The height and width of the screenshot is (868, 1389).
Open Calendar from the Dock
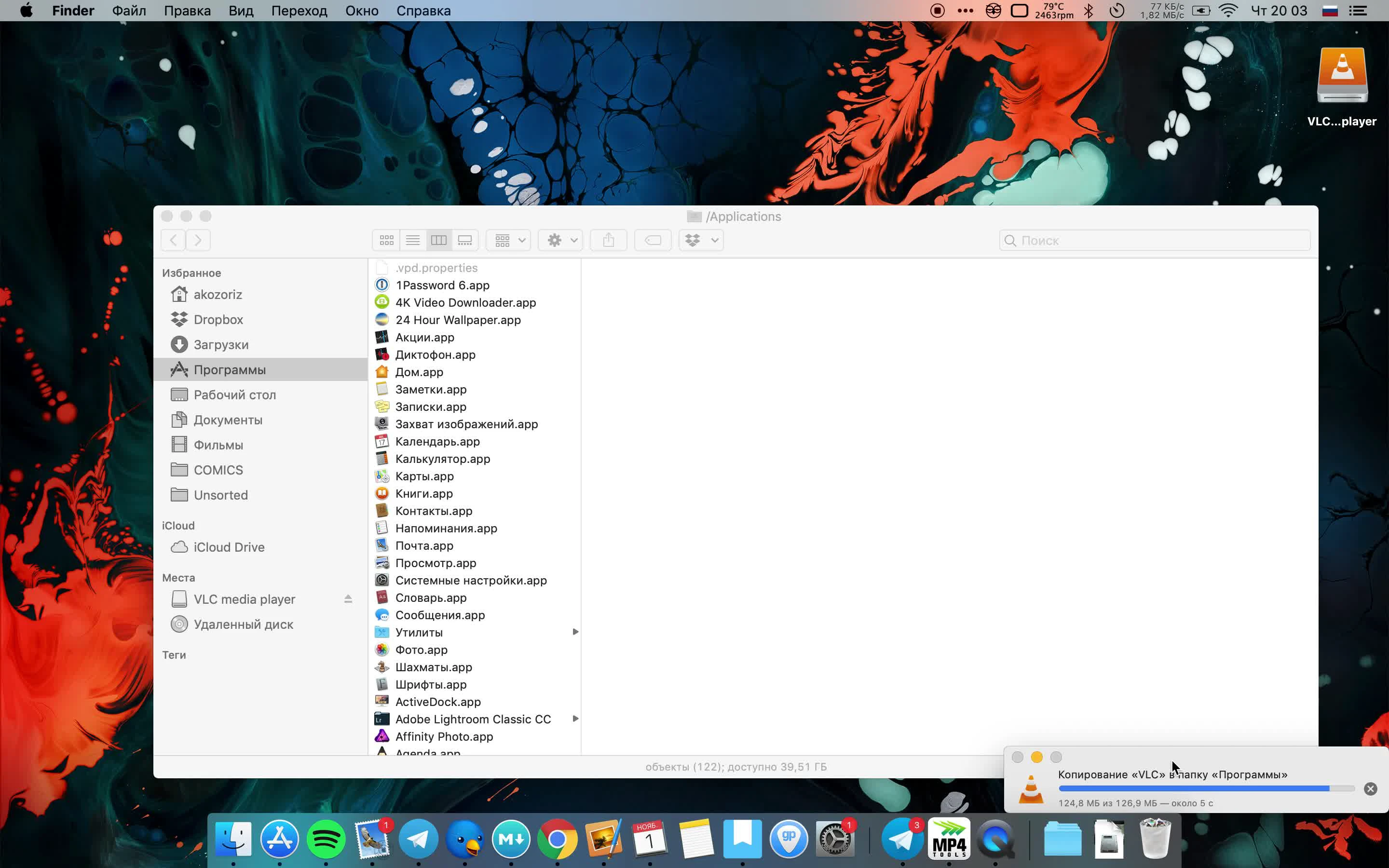[x=650, y=839]
